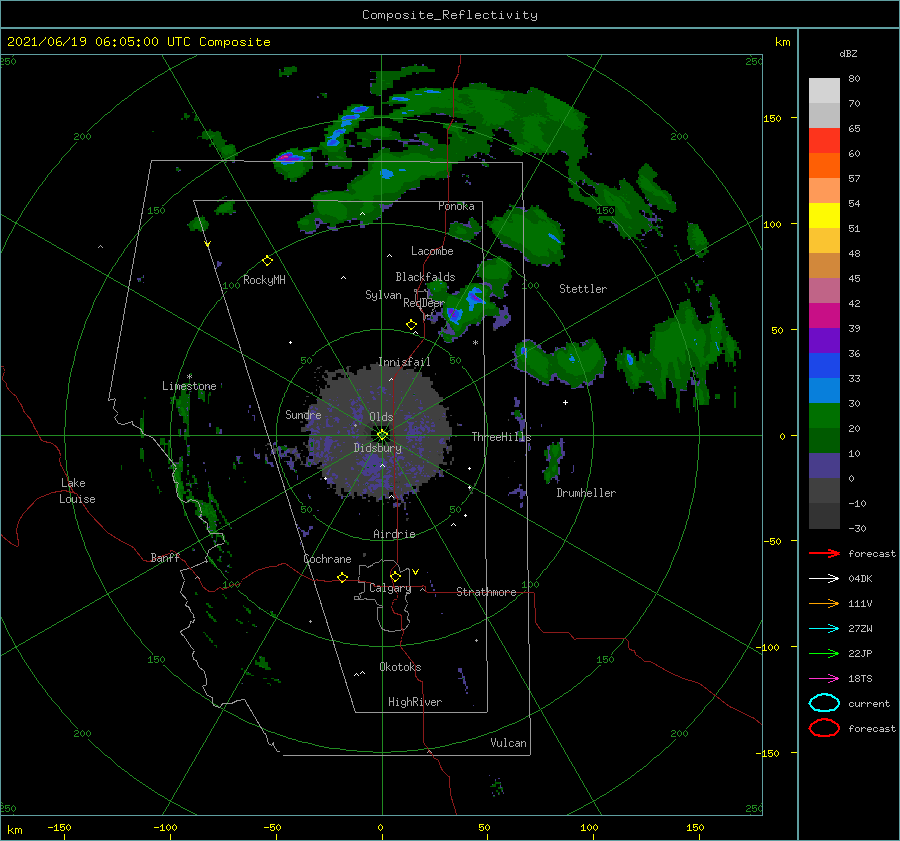The image size is (900, 841).
Task: Click the Limestone label
Action: [189, 386]
